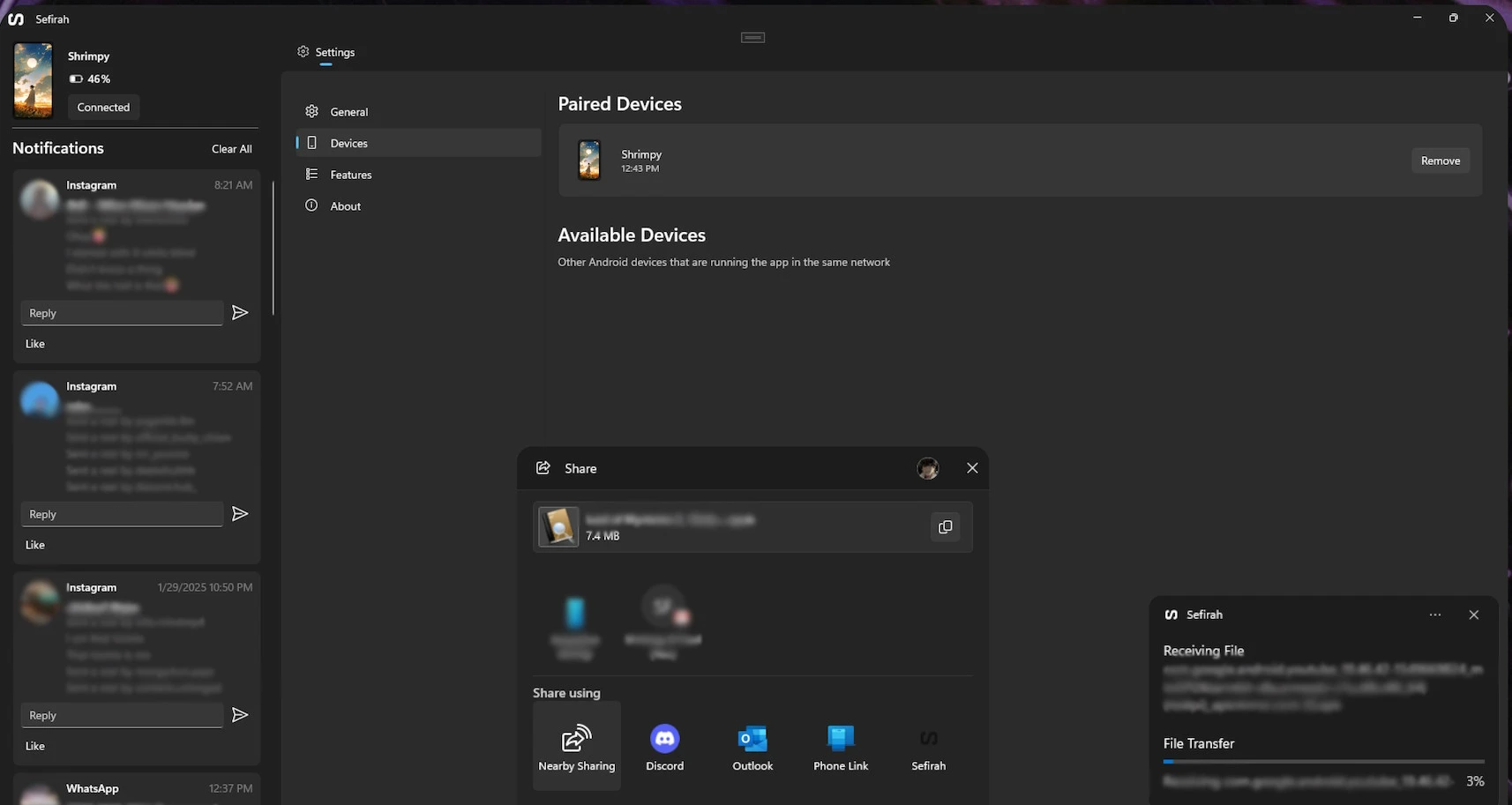The image size is (1512, 805).
Task: Click the WhatsApp notification at 12:37 PM
Action: coord(137,790)
